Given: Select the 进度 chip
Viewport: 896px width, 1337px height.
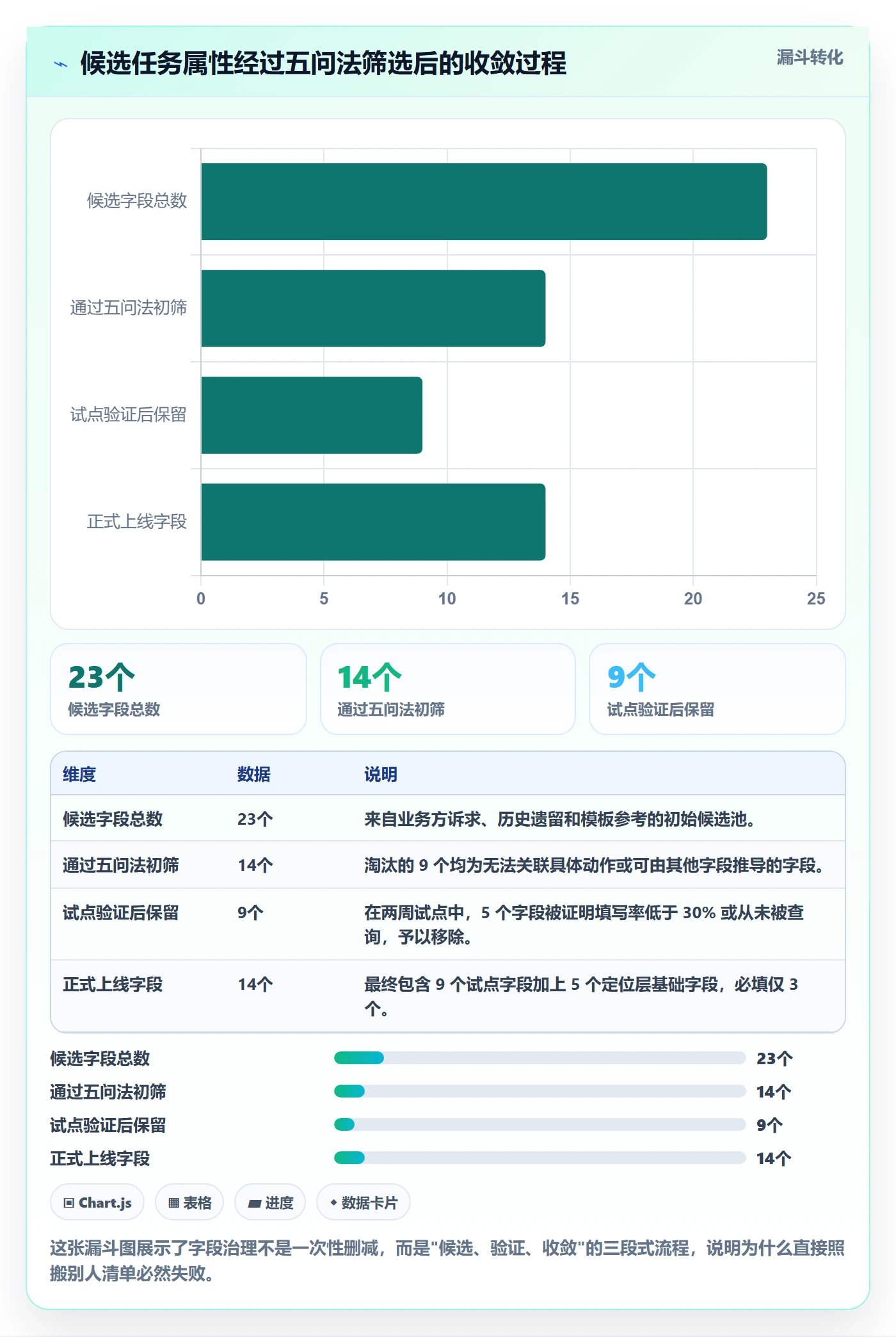Looking at the screenshot, I should [270, 1203].
